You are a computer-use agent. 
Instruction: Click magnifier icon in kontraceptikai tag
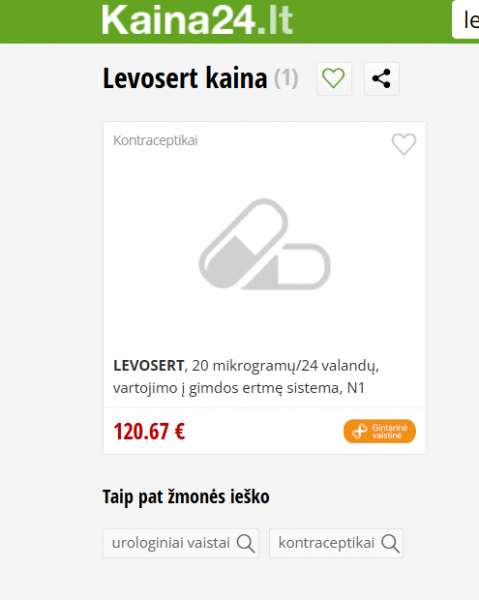[x=390, y=543]
